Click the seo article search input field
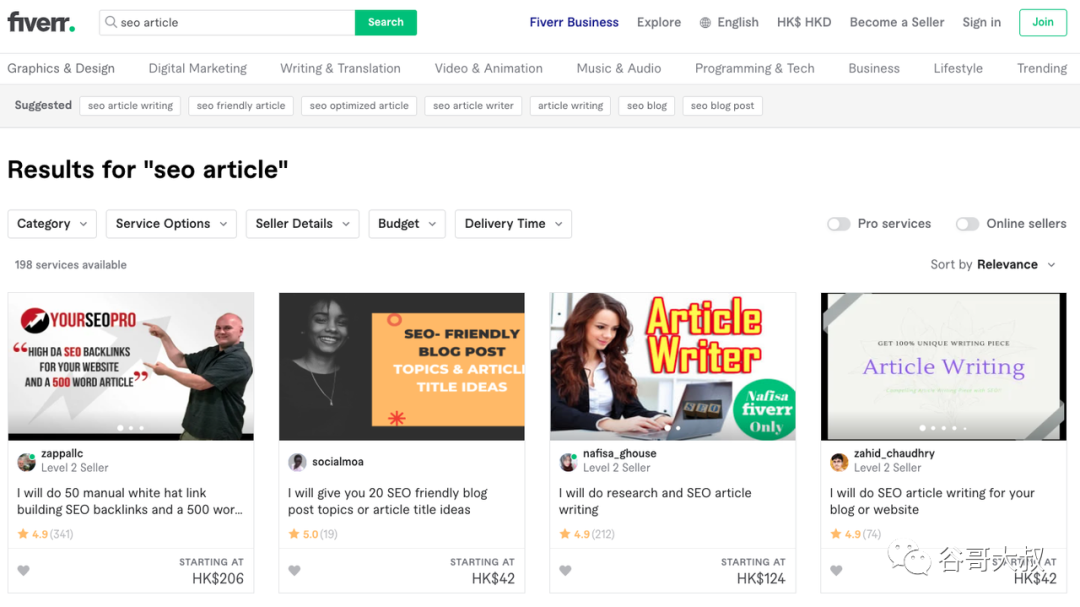1080x607 pixels. coord(227,22)
